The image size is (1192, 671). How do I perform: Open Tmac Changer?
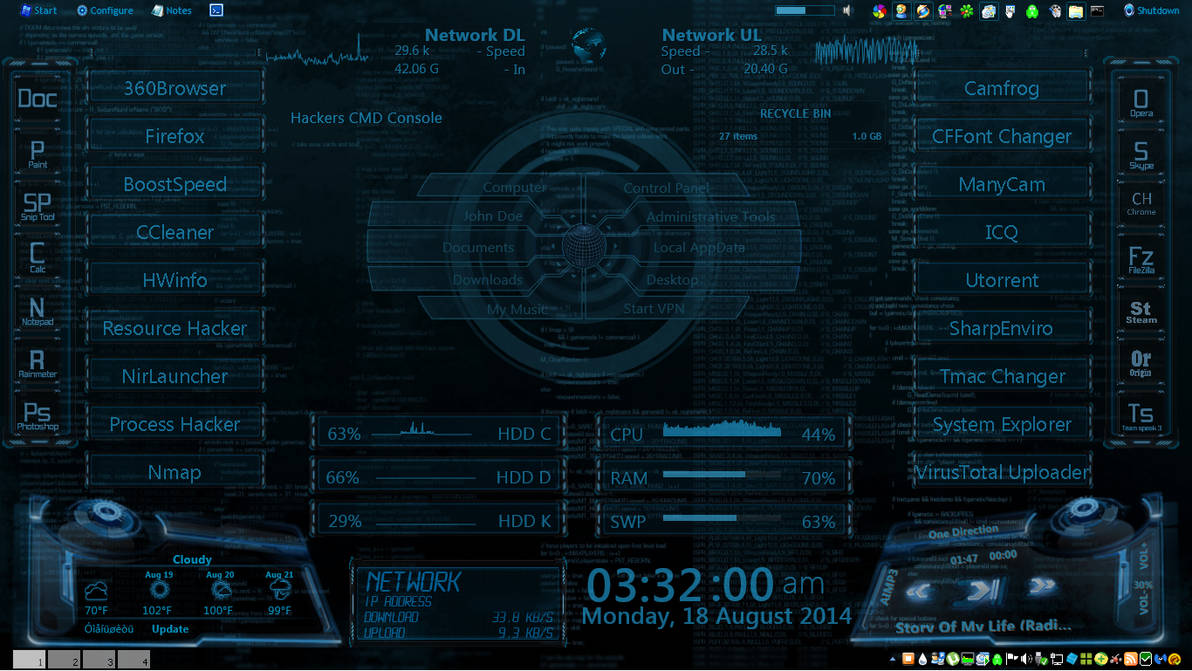[x=1002, y=376]
